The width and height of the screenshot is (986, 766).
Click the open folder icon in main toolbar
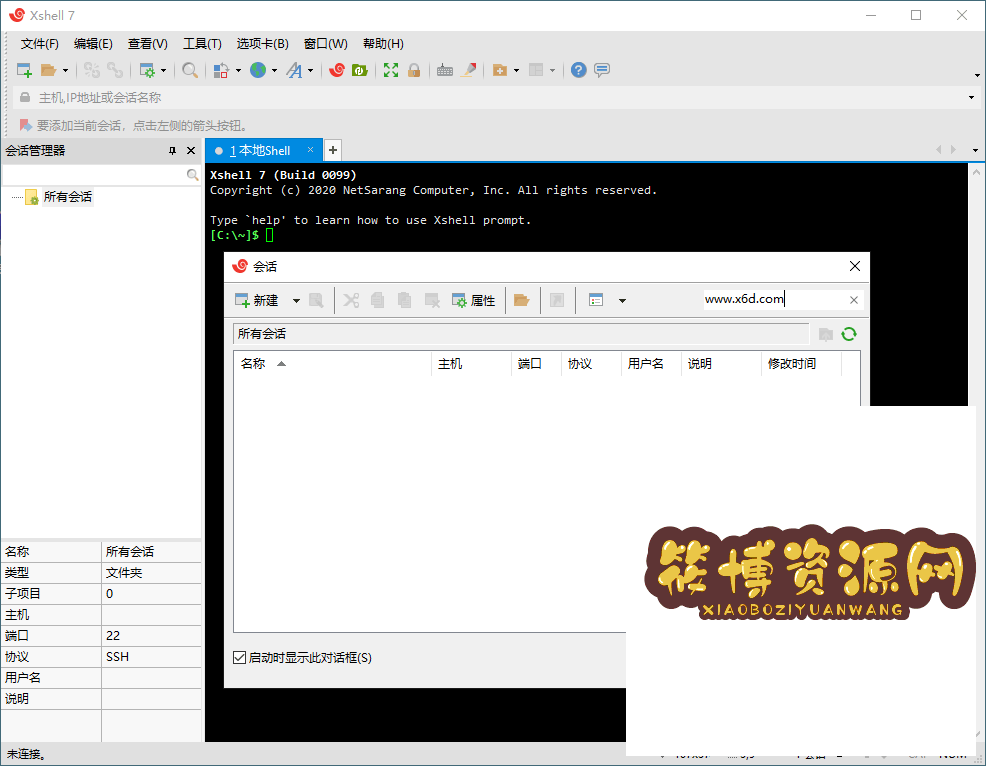point(48,70)
